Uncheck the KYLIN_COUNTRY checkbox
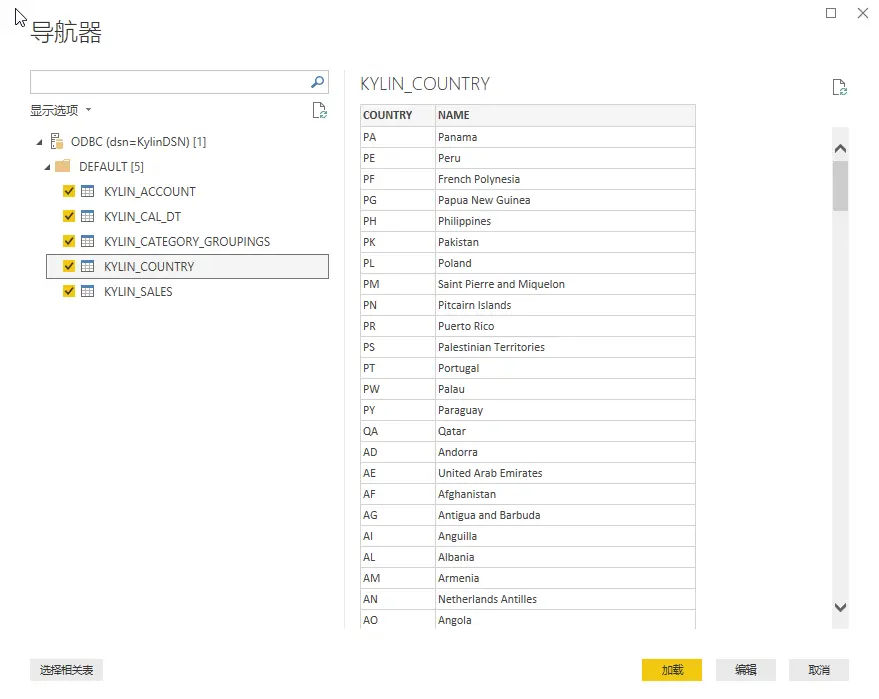Viewport: 879px width, 699px height. (x=69, y=266)
